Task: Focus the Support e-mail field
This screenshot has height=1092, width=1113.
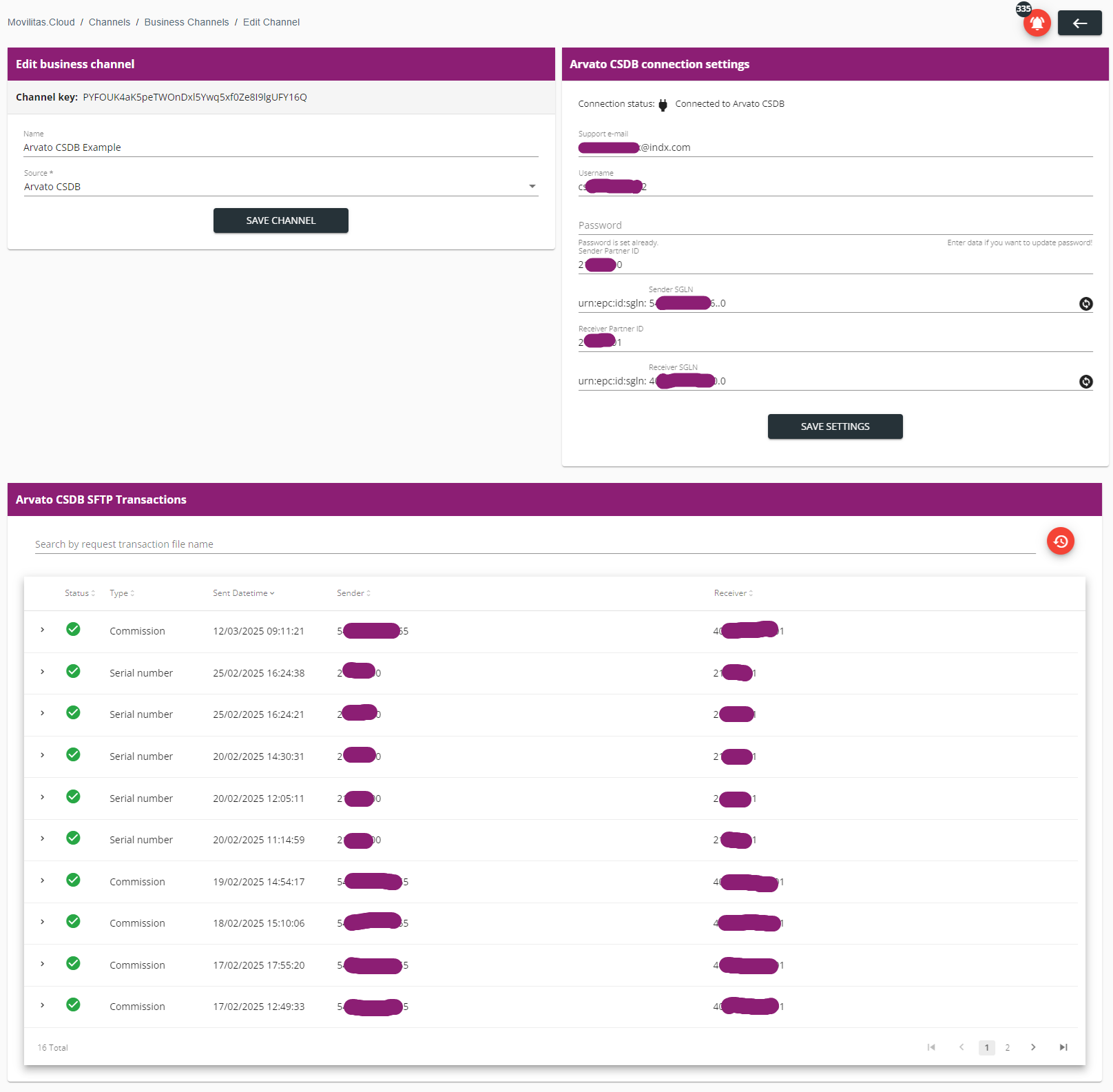Action: click(835, 147)
